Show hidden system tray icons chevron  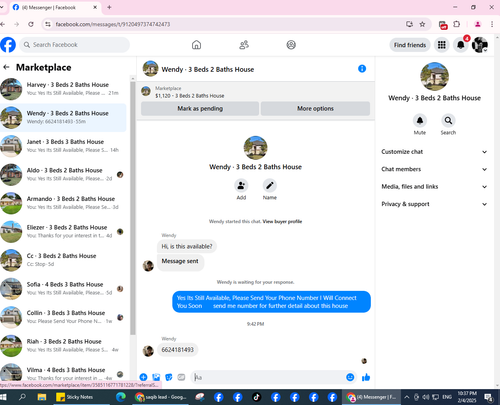point(407,397)
